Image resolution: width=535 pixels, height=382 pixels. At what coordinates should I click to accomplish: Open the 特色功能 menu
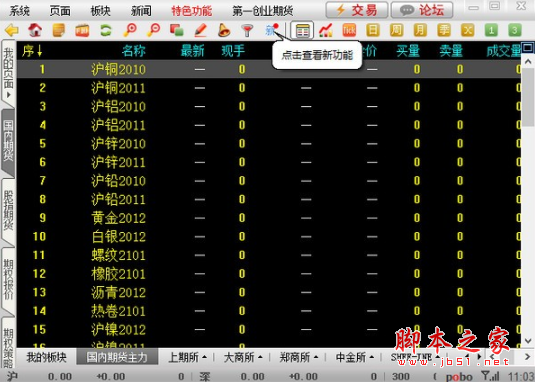[191, 11]
